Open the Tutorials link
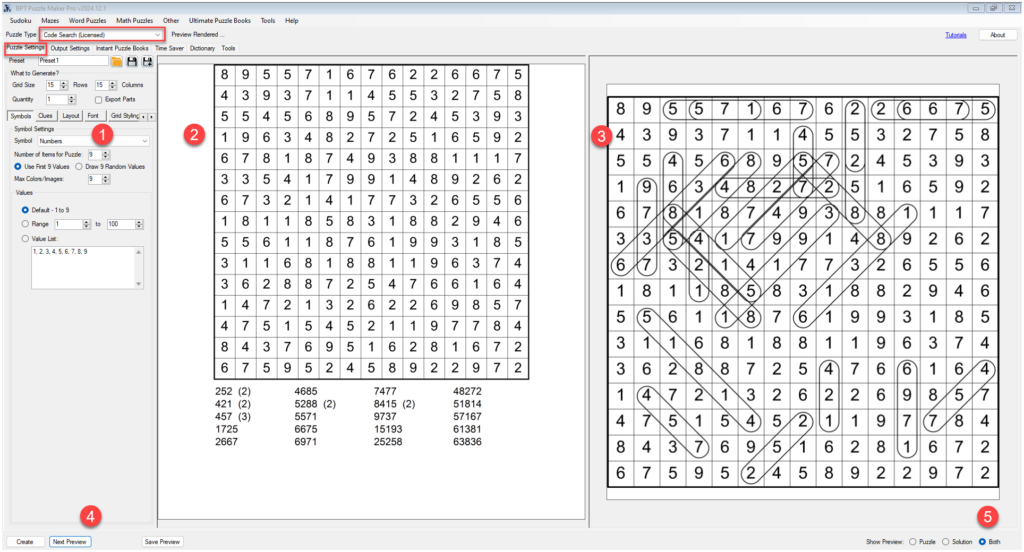This screenshot has width=1024, height=552. coord(956,35)
